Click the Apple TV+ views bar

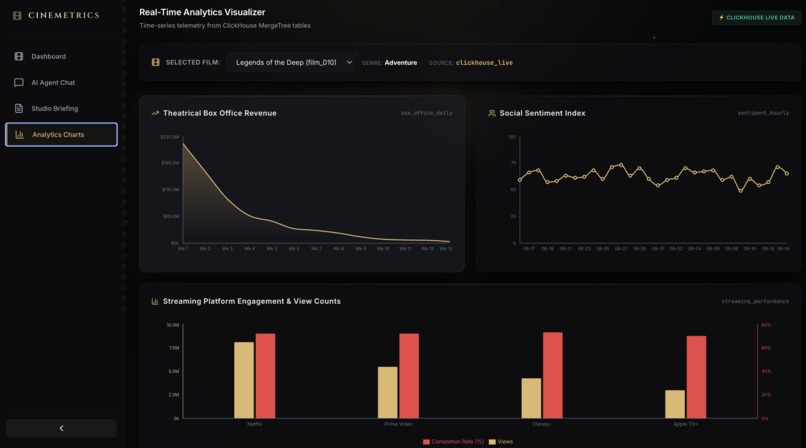pos(675,404)
